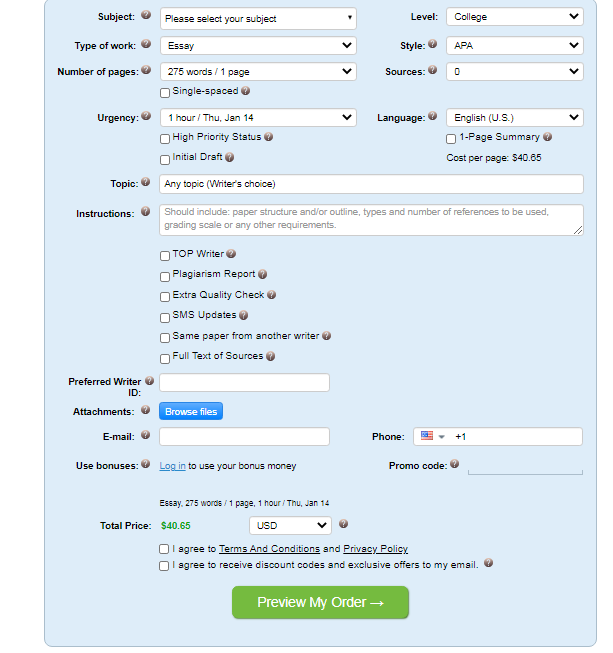Expand the Level dropdown showing College
613x653 pixels.
pyautogui.click(x=515, y=17)
